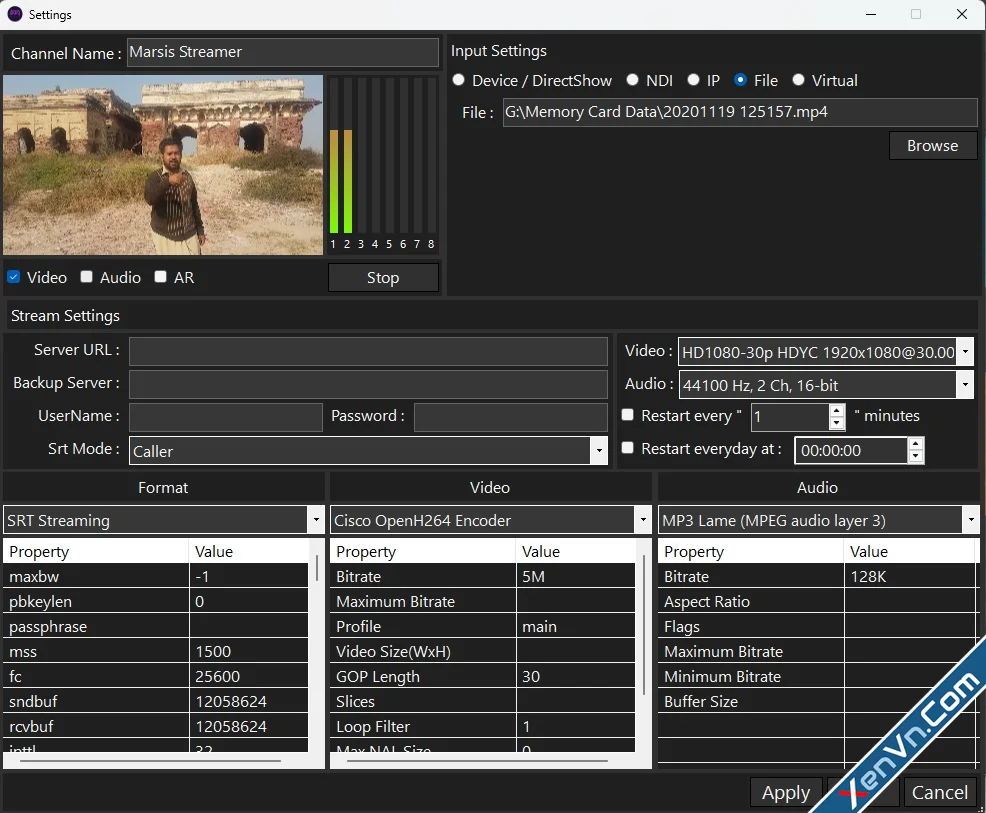
Task: Open the Srt Mode Caller dropdown
Action: click(599, 451)
